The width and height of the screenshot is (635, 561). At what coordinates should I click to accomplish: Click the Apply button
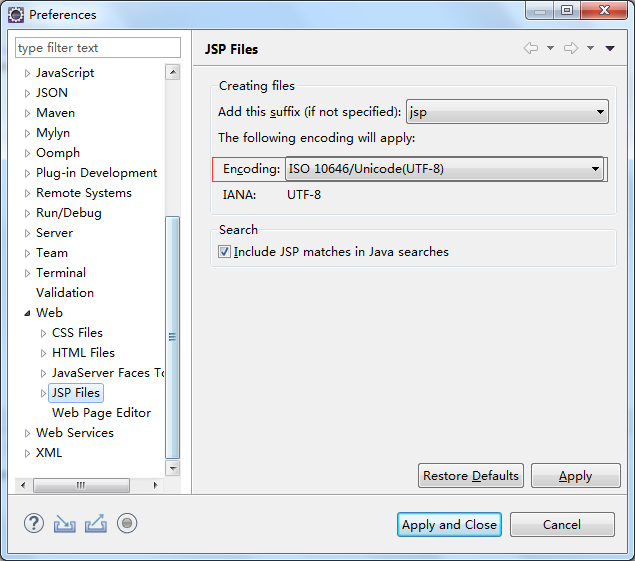pos(575,476)
